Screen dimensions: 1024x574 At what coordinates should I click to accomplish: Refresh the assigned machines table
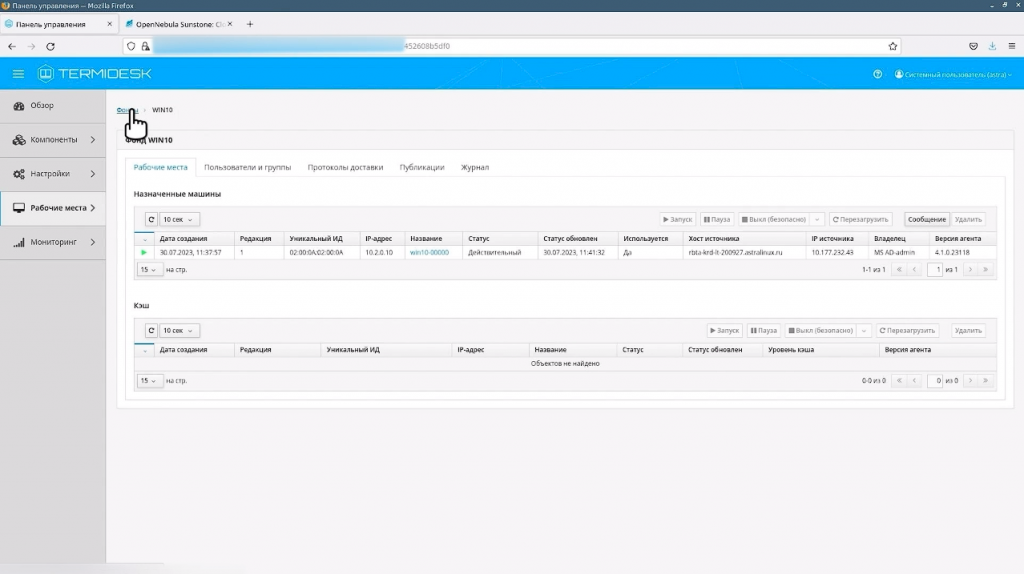click(151, 219)
